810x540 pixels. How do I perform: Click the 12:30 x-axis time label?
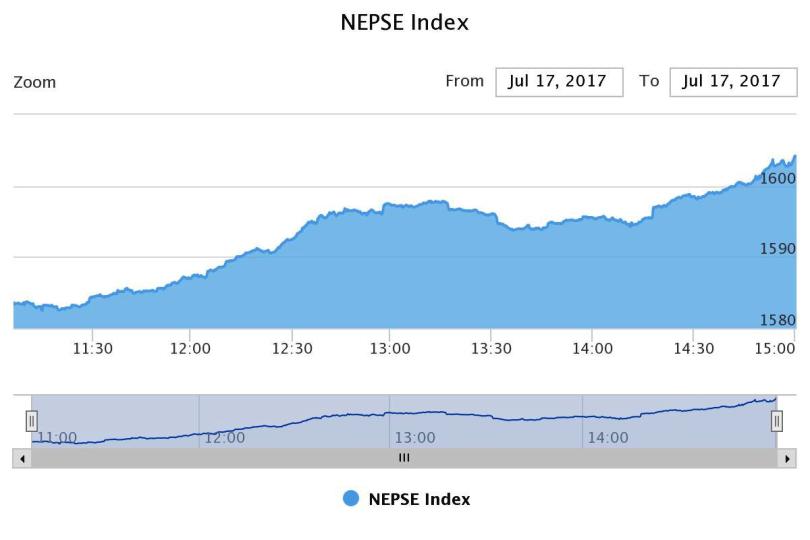292,349
